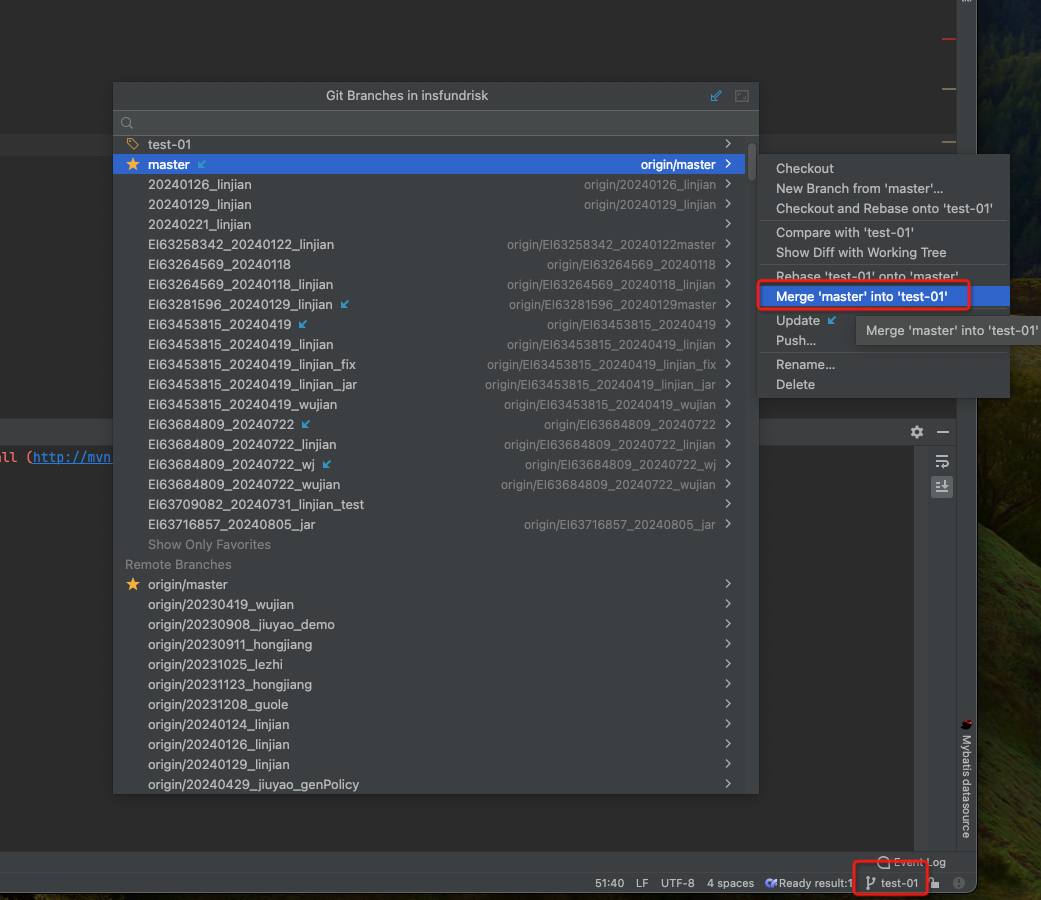Click the tag icon beside test-01
The height and width of the screenshot is (900, 1041).
(x=133, y=144)
